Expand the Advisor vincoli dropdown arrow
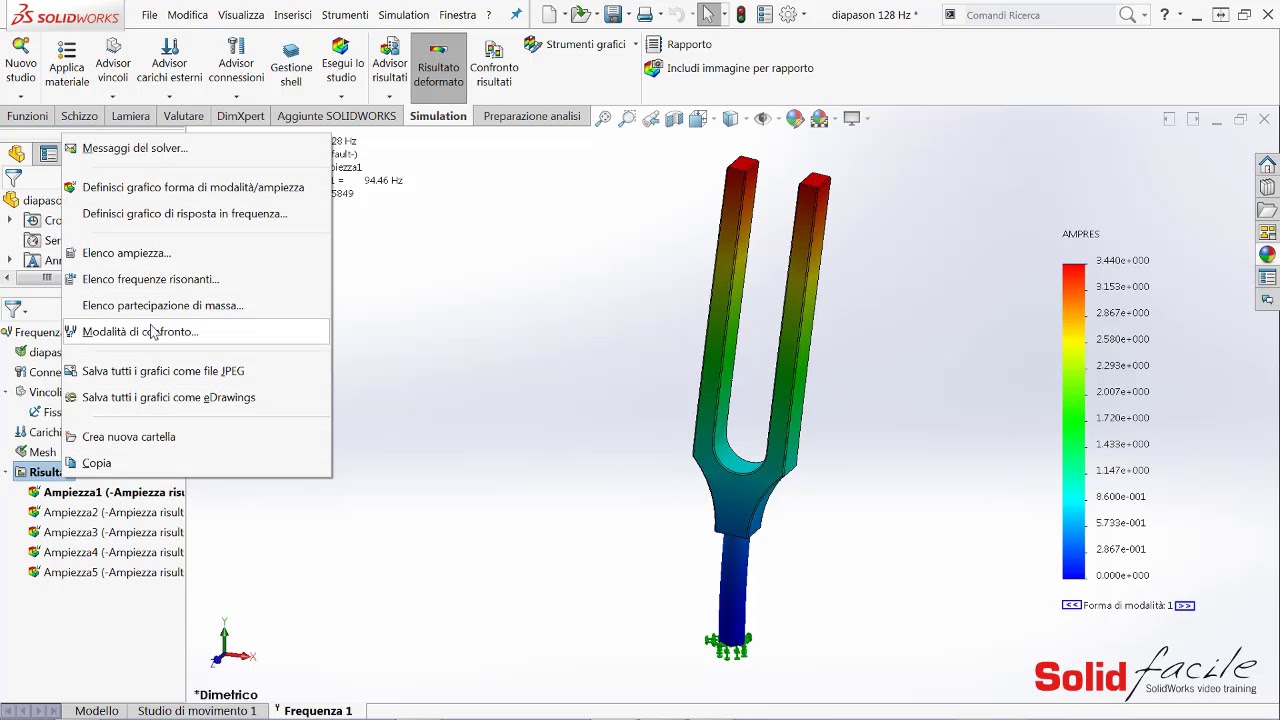 pos(113,96)
